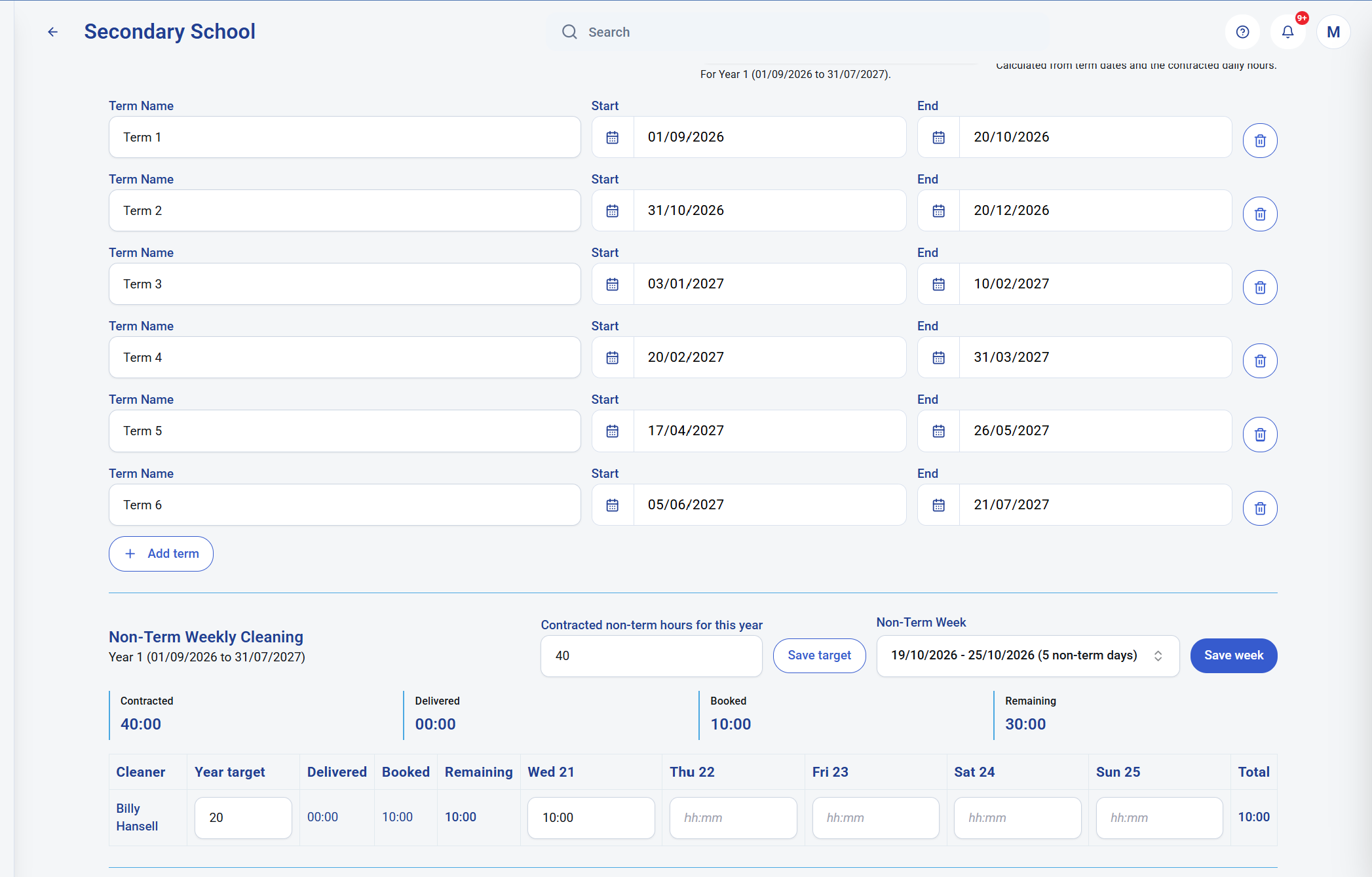Open the help question mark icon
Viewport: 1372px width, 877px height.
1242,31
